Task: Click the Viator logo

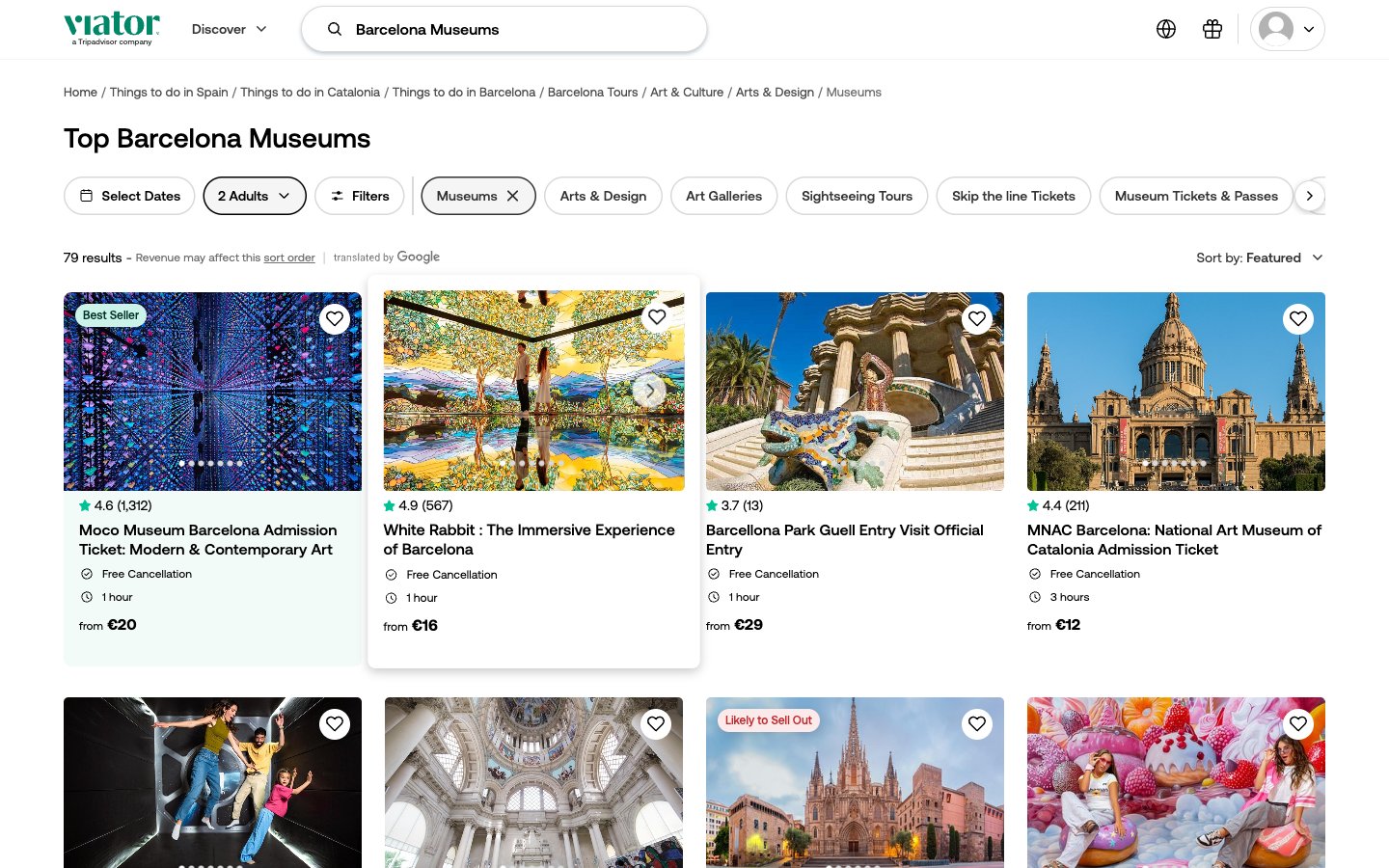Action: tap(112, 28)
